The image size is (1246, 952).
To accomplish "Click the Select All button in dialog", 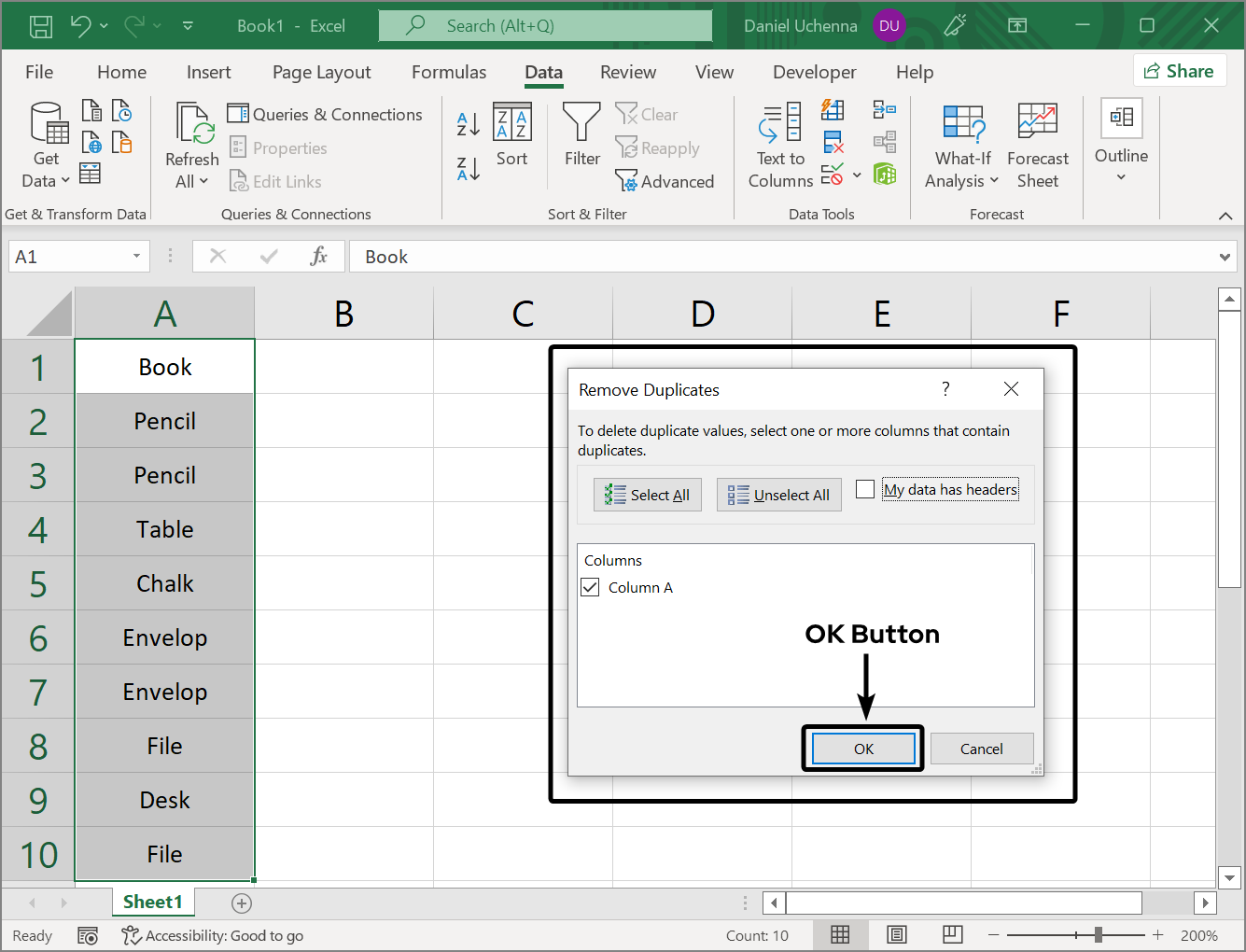I will click(647, 495).
